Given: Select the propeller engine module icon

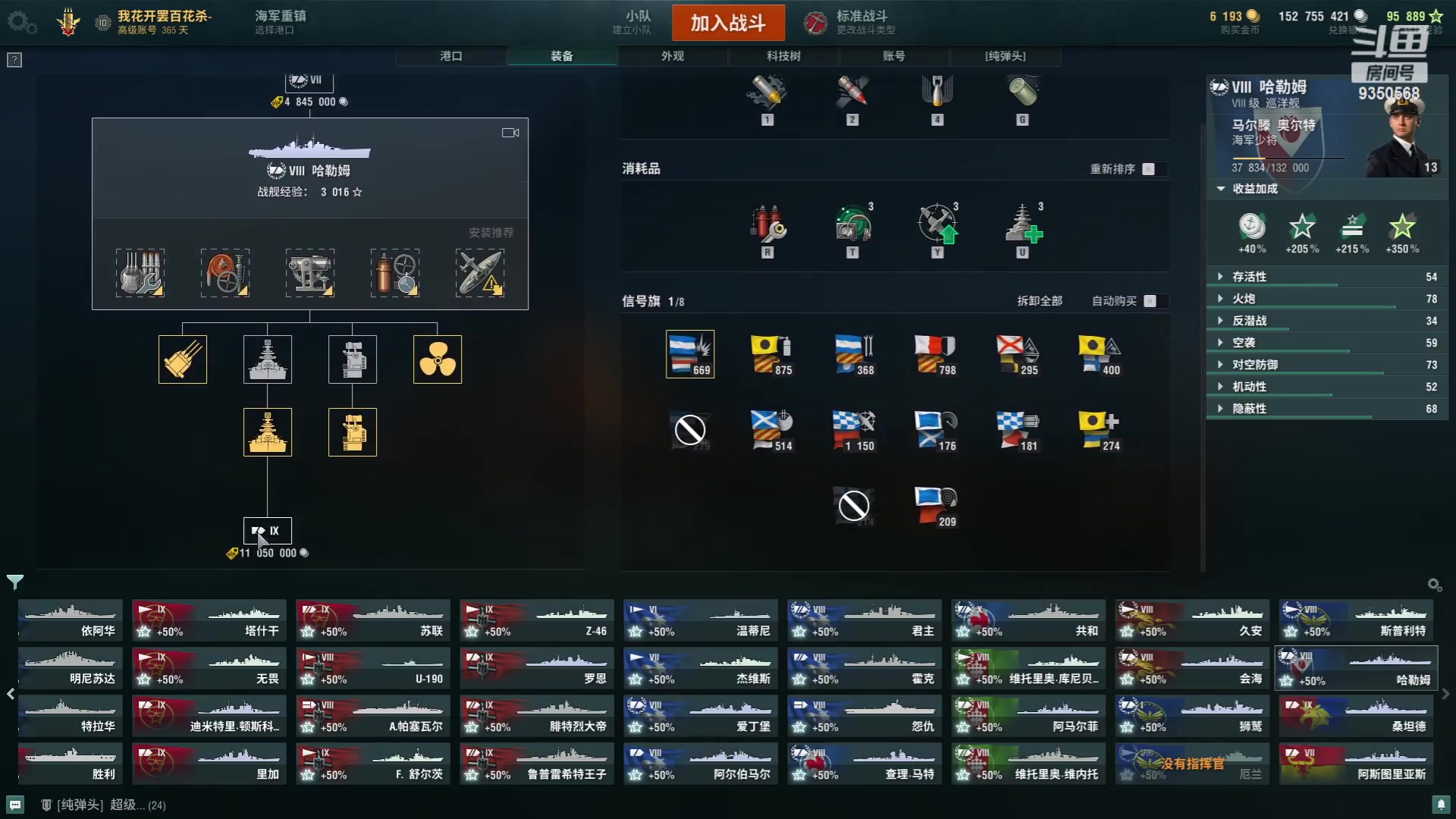Looking at the screenshot, I should click(438, 359).
